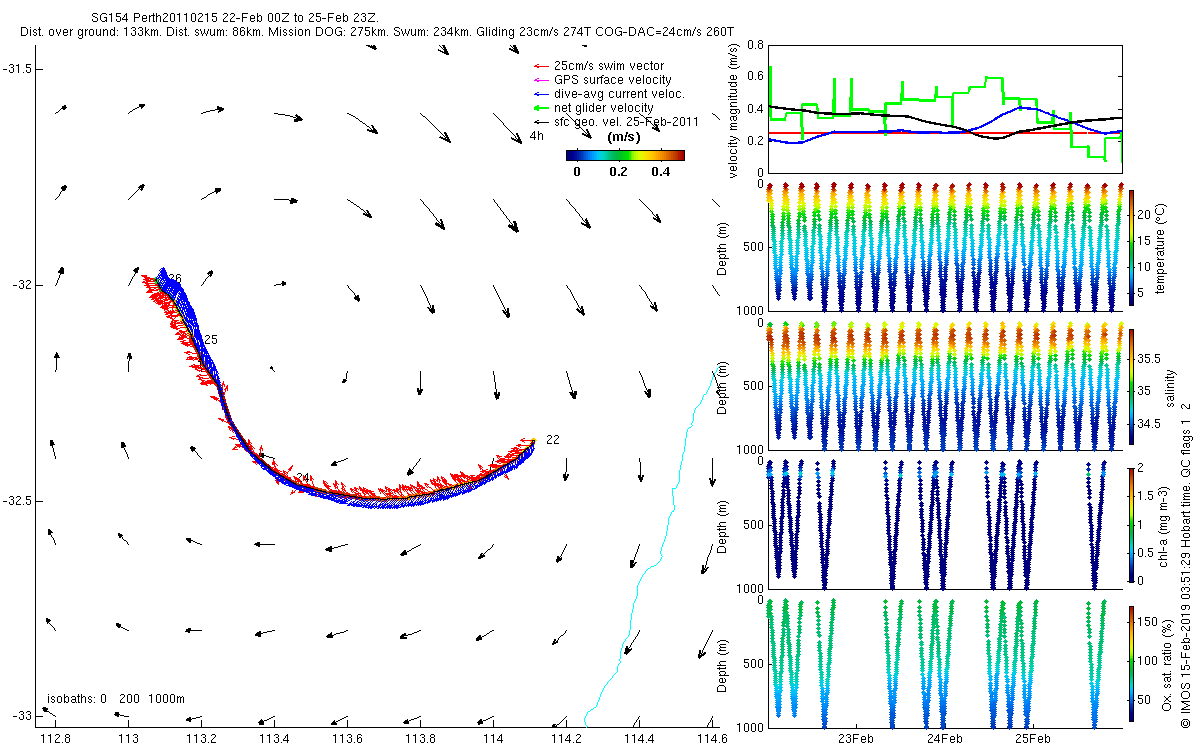Image resolution: width=1200 pixels, height=750 pixels.
Task: Select the 'net glider velocity' legend text
Action: click(x=603, y=108)
